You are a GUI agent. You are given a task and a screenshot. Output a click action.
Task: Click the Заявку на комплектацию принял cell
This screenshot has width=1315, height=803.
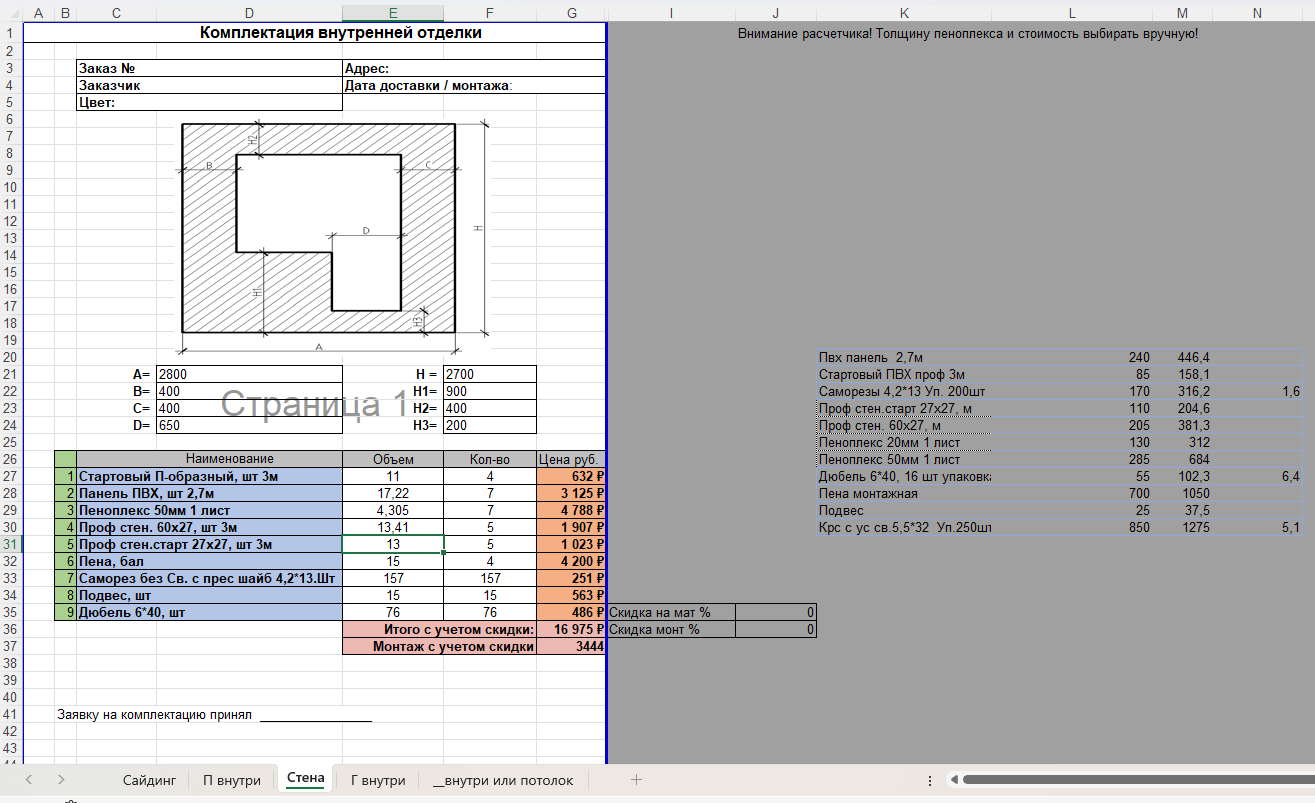click(x=154, y=715)
